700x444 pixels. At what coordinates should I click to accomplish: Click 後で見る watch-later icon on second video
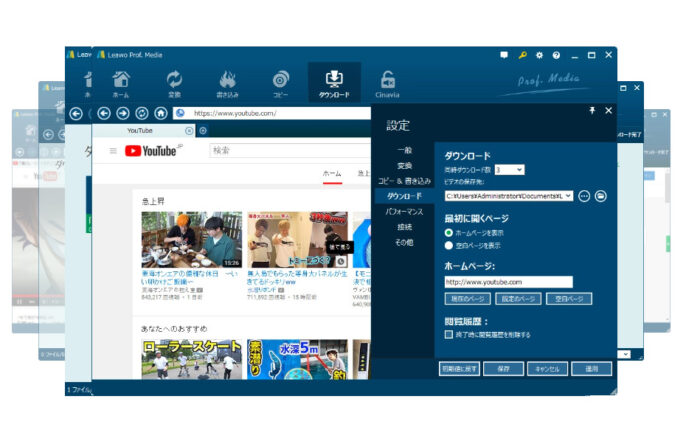(x=341, y=261)
